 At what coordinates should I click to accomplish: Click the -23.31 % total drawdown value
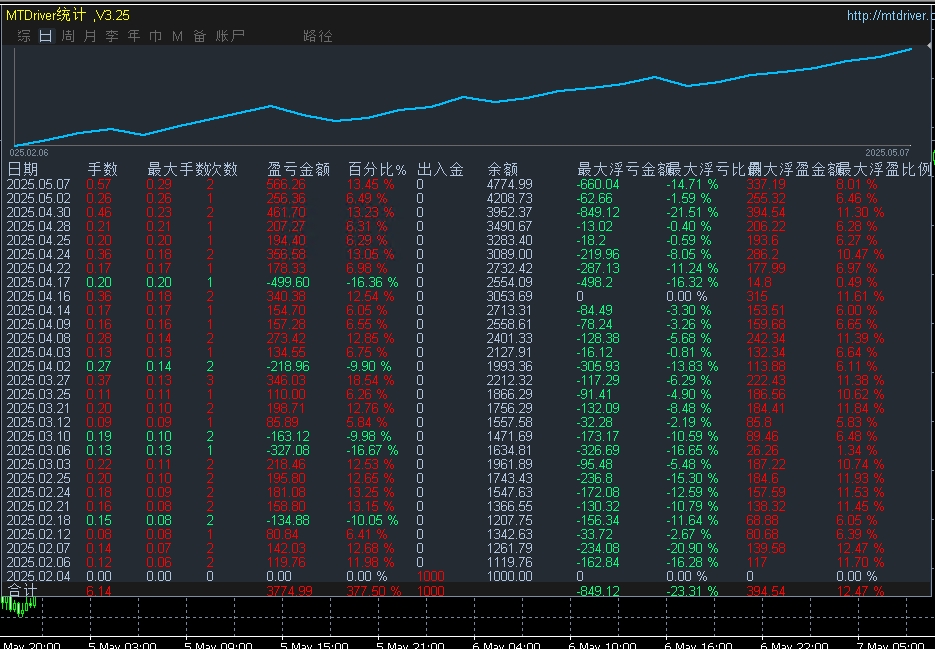[692, 591]
